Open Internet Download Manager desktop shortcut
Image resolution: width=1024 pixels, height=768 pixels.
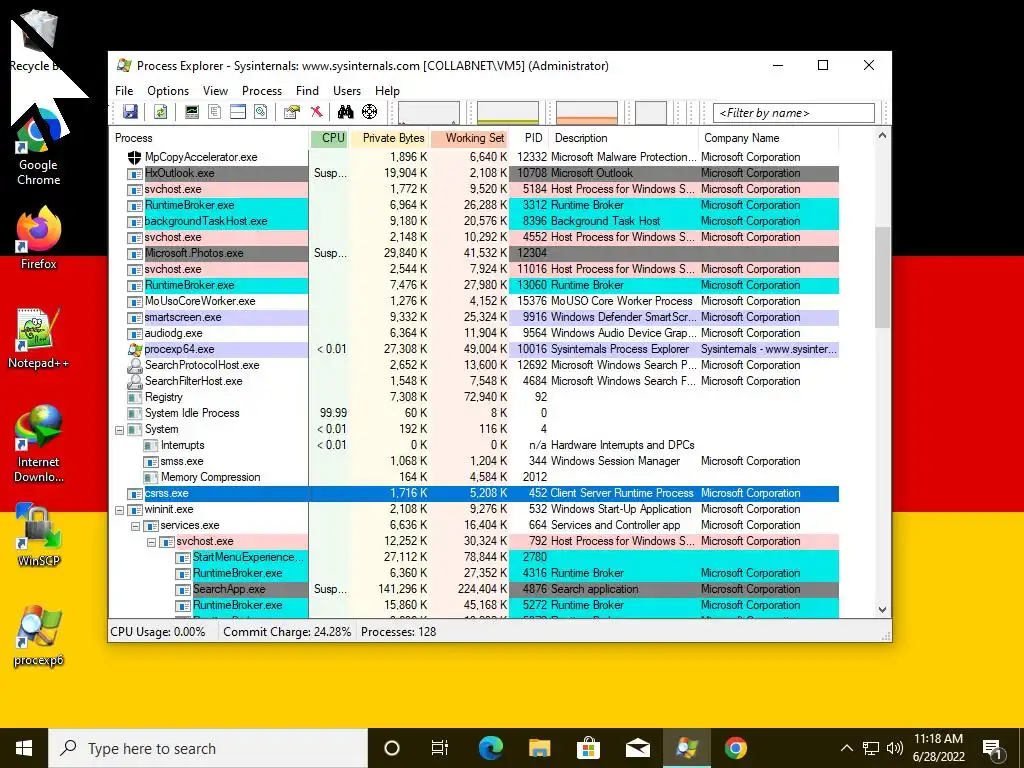[x=39, y=444]
